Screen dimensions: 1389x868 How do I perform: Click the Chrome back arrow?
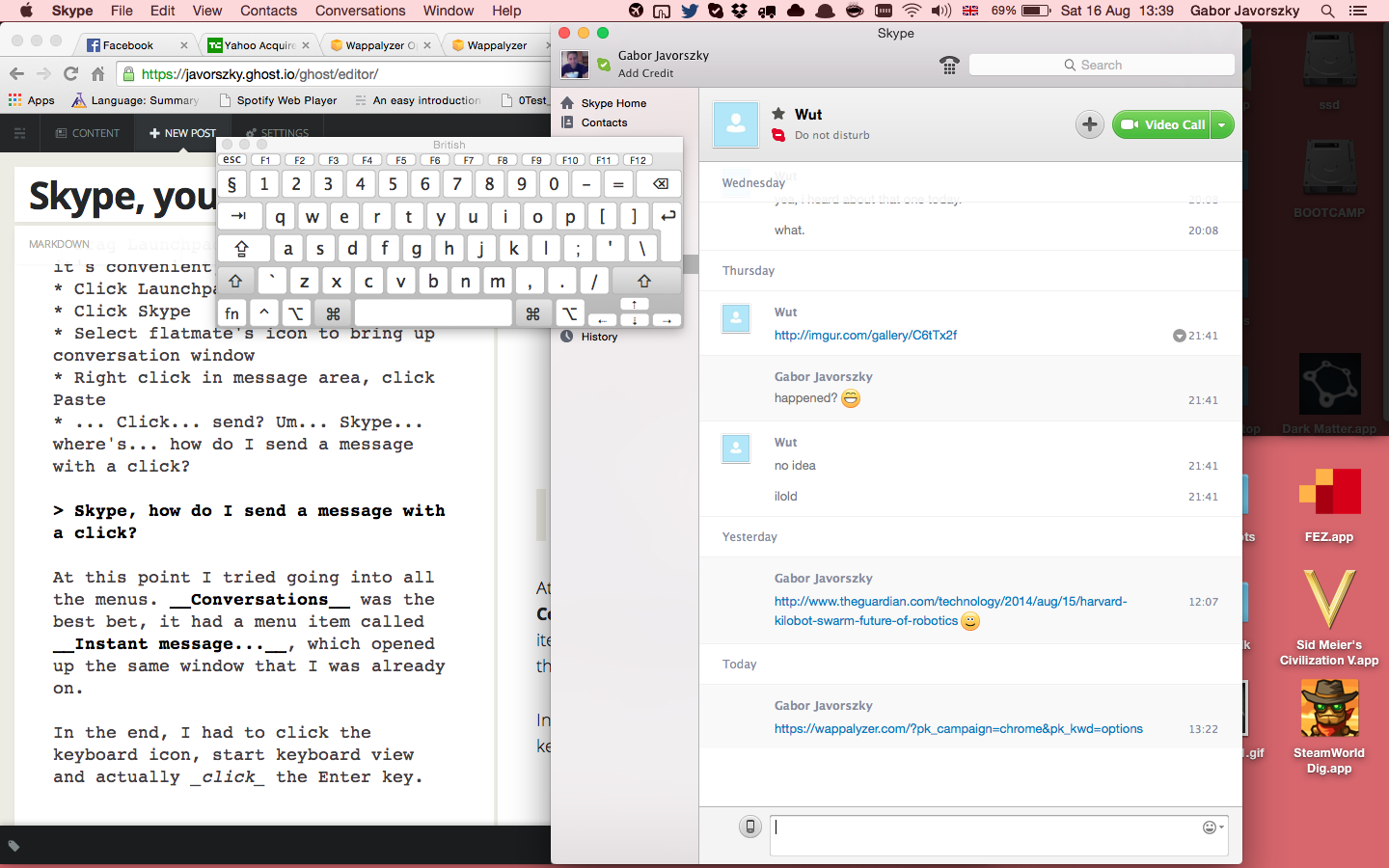click(x=16, y=74)
